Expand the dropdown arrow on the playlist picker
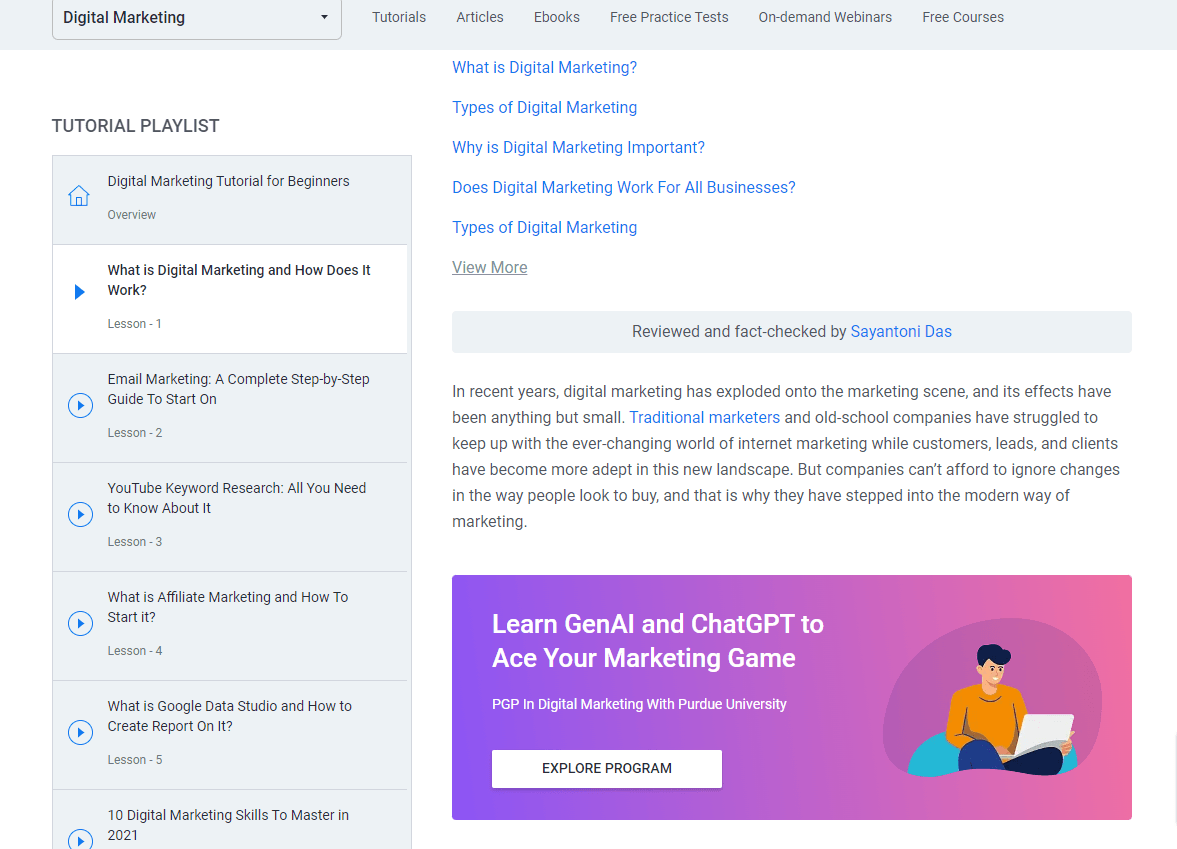The width and height of the screenshot is (1177, 849). click(323, 18)
